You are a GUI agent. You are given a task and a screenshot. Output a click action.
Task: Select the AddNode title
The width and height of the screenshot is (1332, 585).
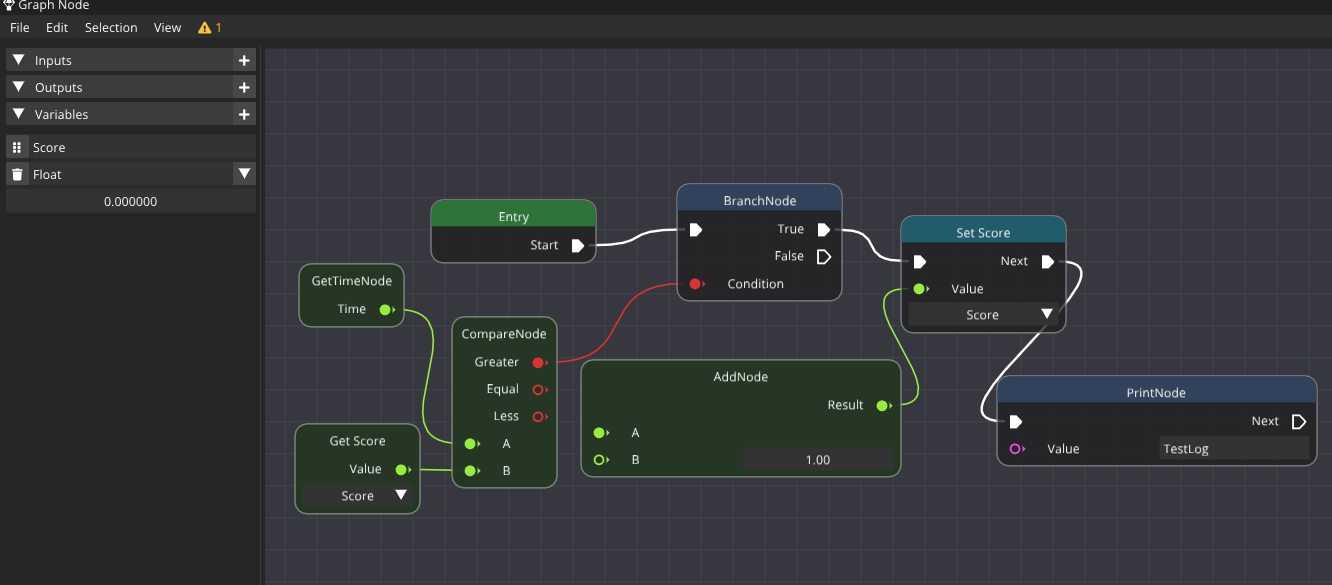click(741, 377)
